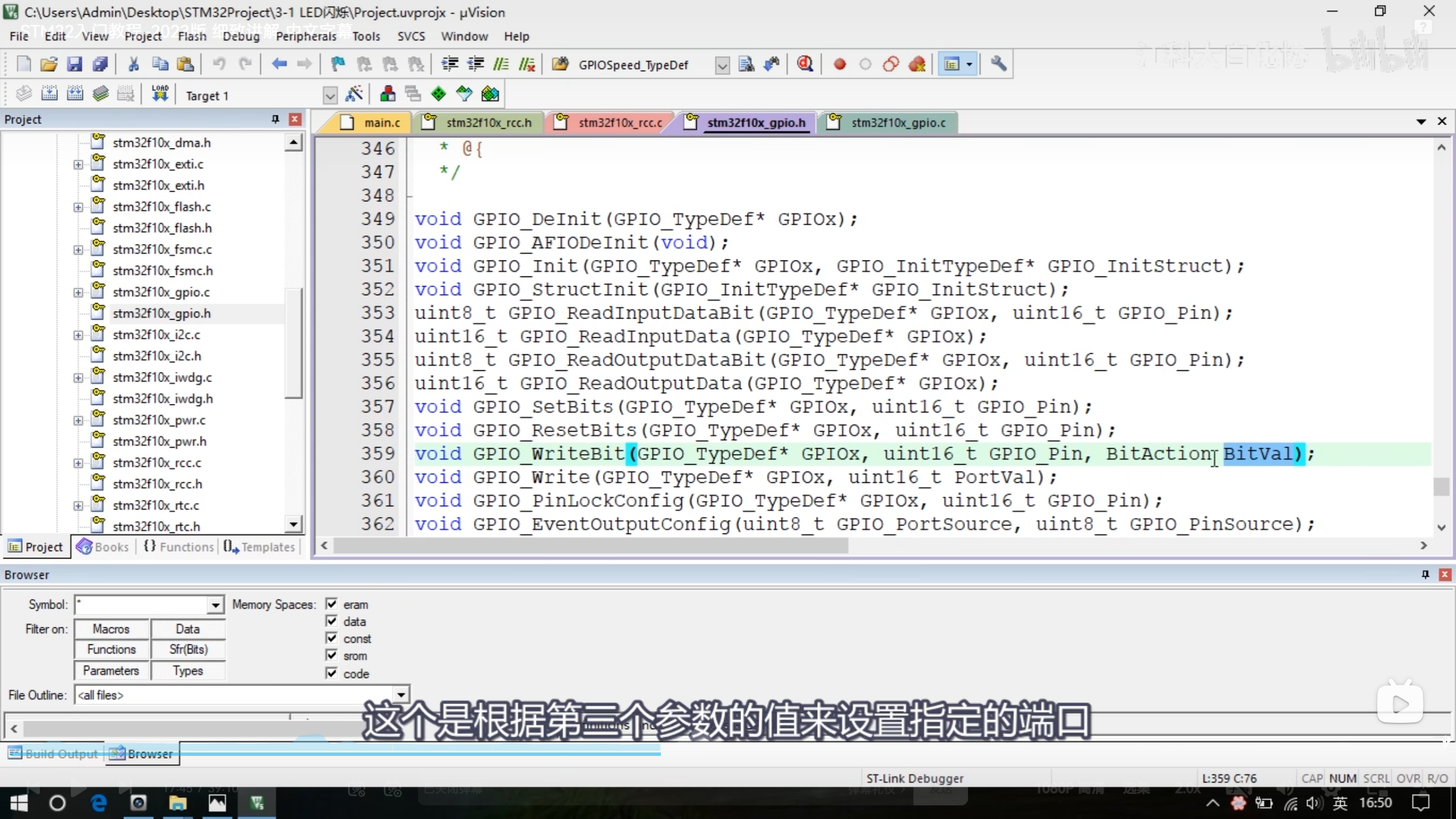Click the Download LOAD icon

coord(160,94)
